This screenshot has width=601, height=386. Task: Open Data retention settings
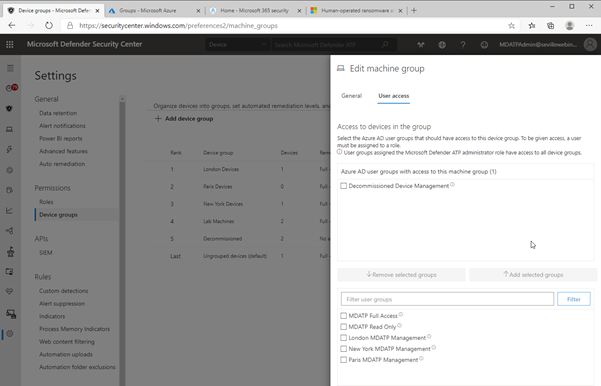click(58, 113)
